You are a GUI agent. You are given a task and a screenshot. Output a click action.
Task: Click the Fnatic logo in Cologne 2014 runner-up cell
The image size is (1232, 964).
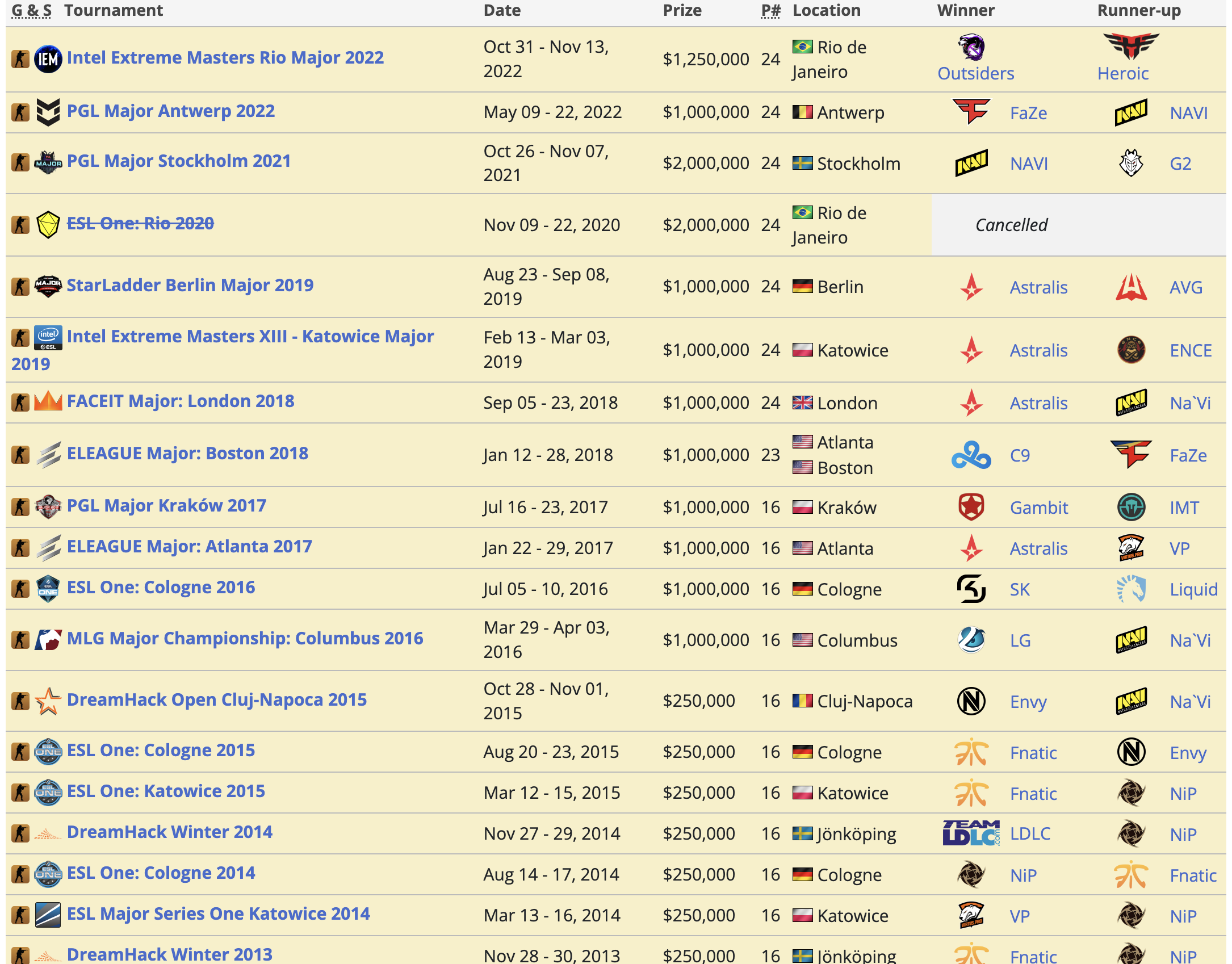[1131, 875]
